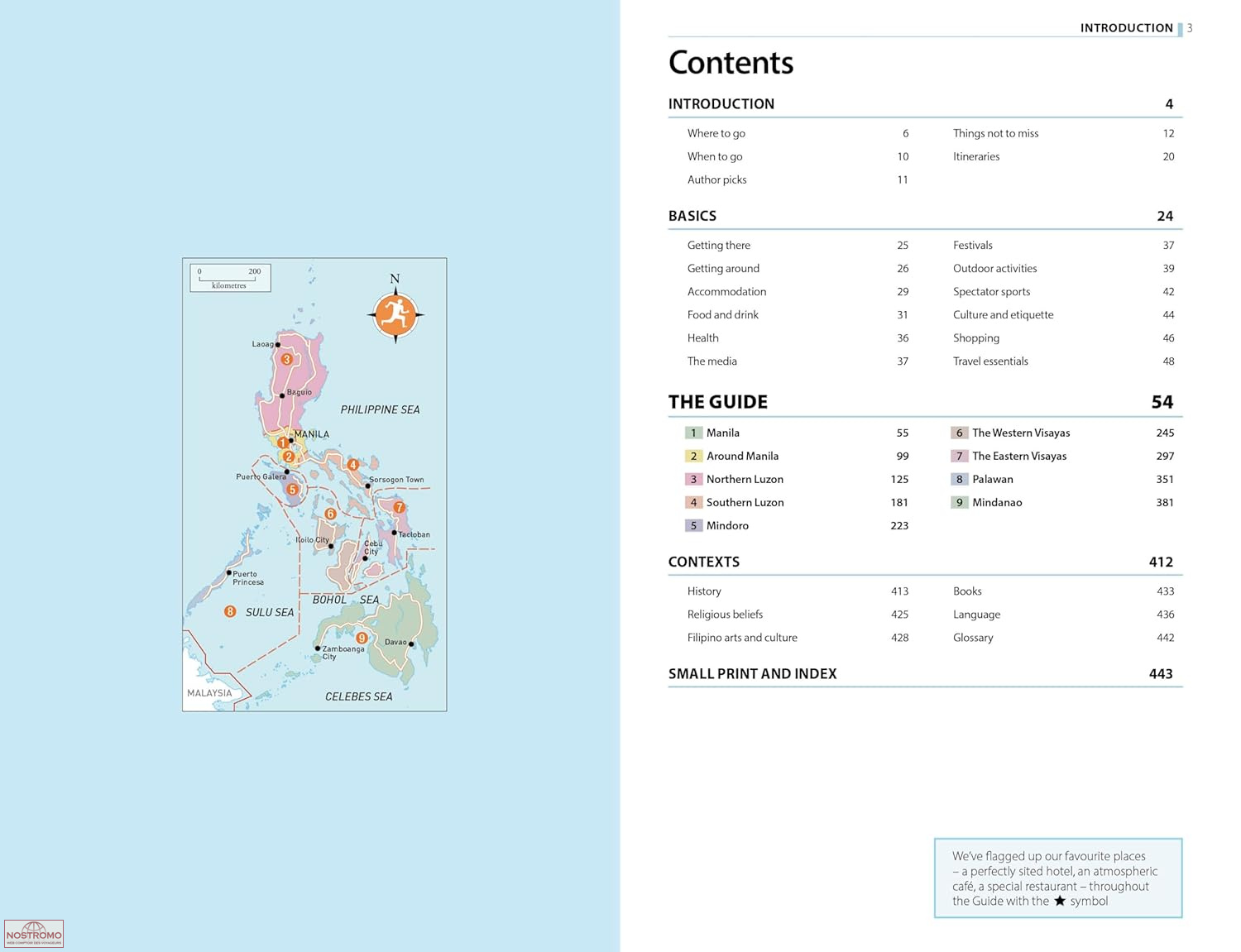Click map marker 7 above Tacloban
Viewport: 1241px width, 952px height.
pos(399,507)
